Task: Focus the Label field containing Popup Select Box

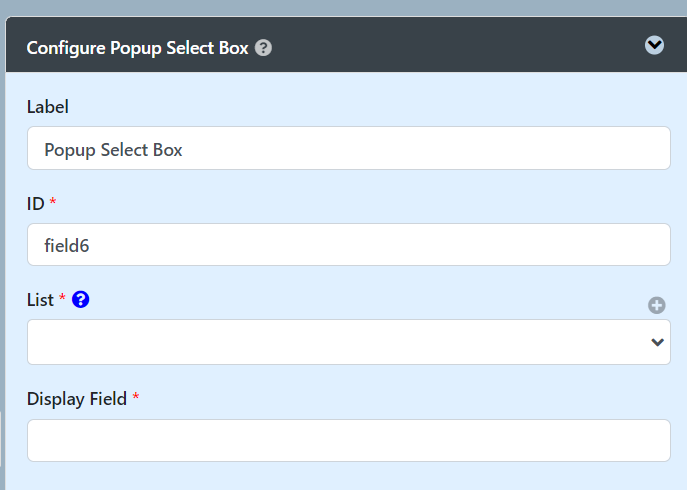Action: [x=349, y=148]
